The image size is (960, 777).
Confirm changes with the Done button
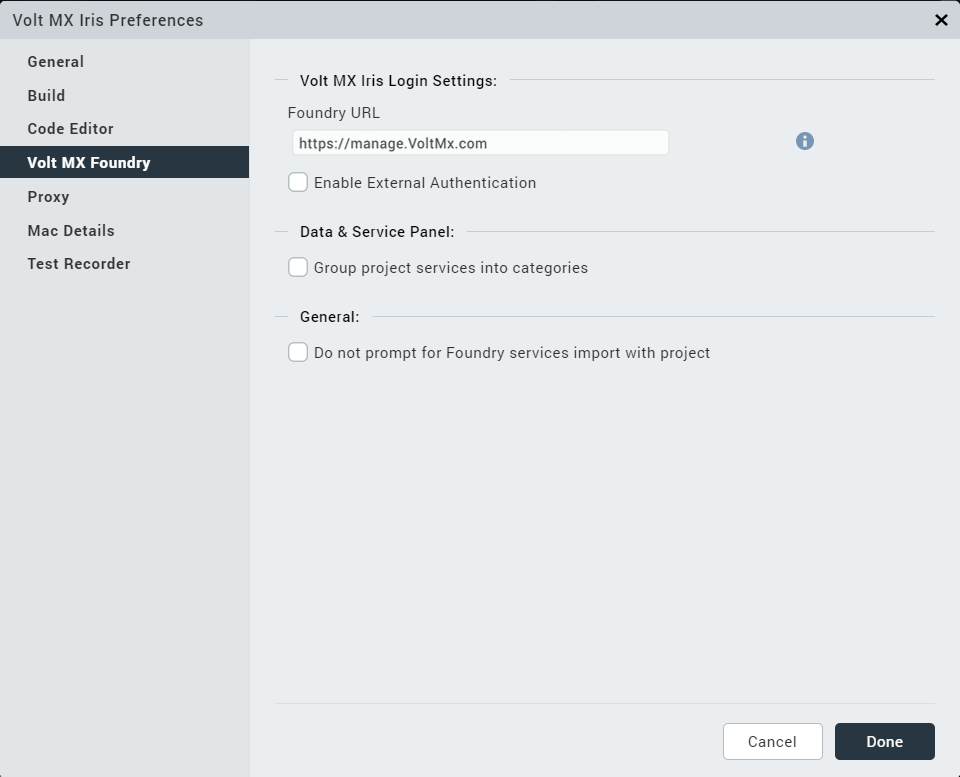point(884,742)
